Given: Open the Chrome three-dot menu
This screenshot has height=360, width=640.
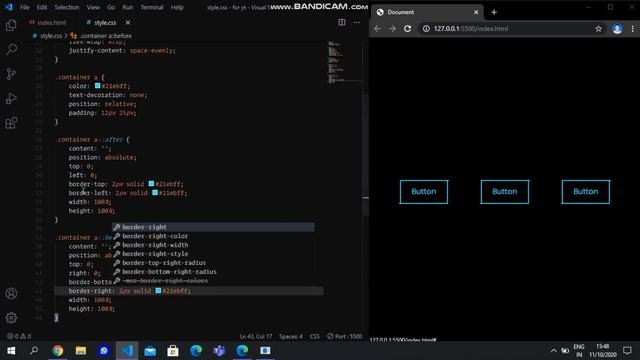Looking at the screenshot, I should 633,29.
